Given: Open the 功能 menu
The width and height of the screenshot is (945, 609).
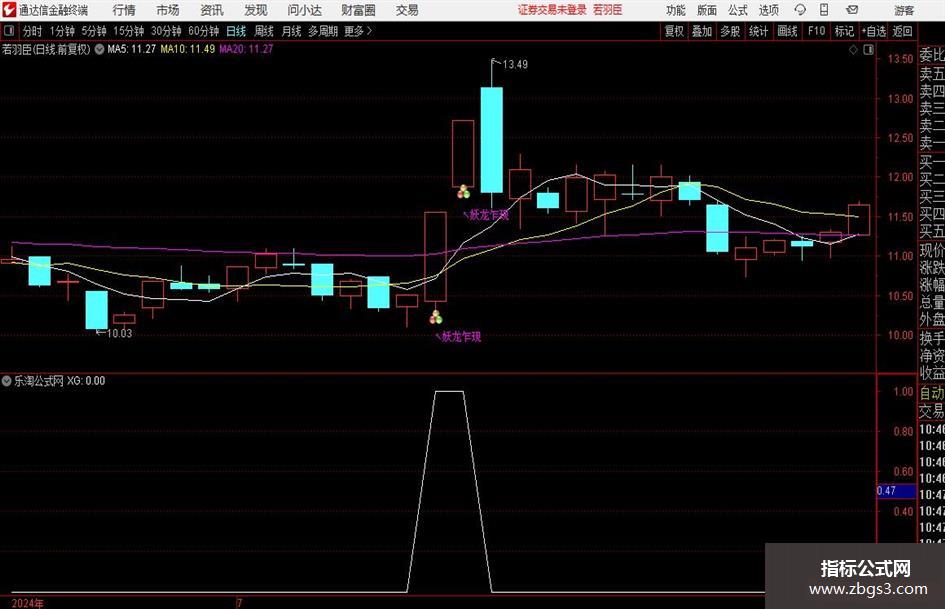Looking at the screenshot, I should tap(676, 10).
